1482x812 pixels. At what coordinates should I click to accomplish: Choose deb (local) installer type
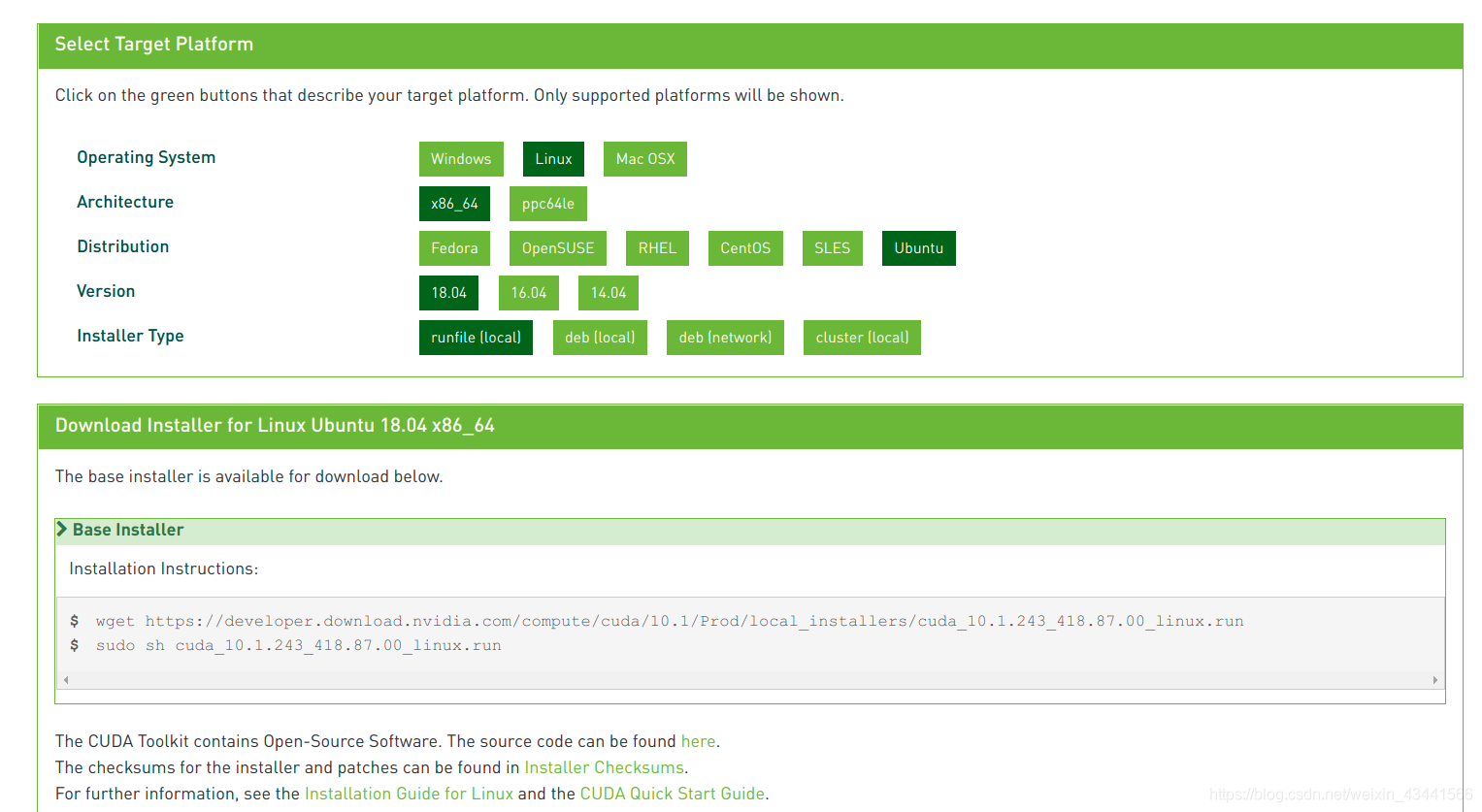point(600,338)
